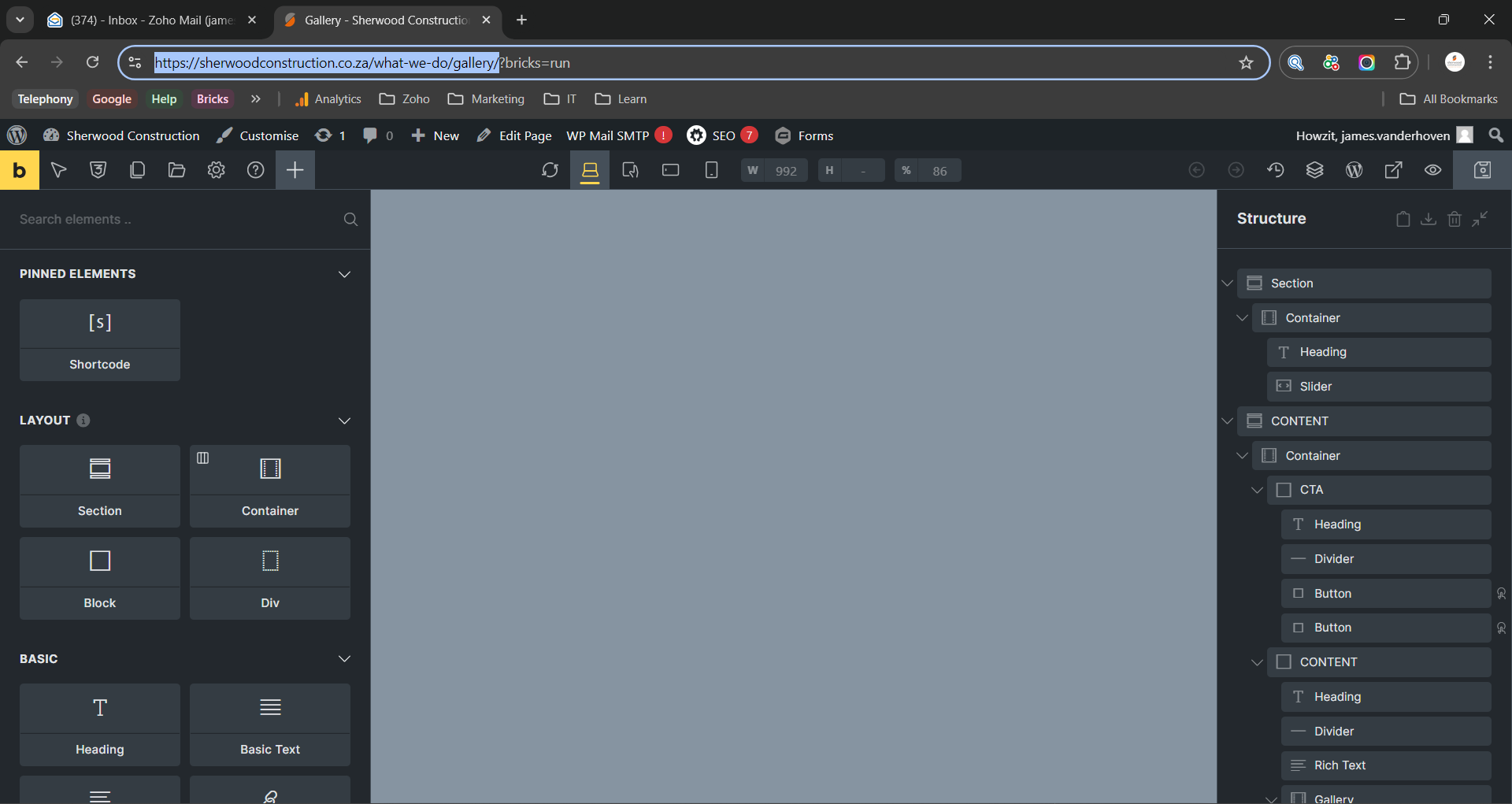
Task: Click the add element plus button
Action: tap(295, 170)
